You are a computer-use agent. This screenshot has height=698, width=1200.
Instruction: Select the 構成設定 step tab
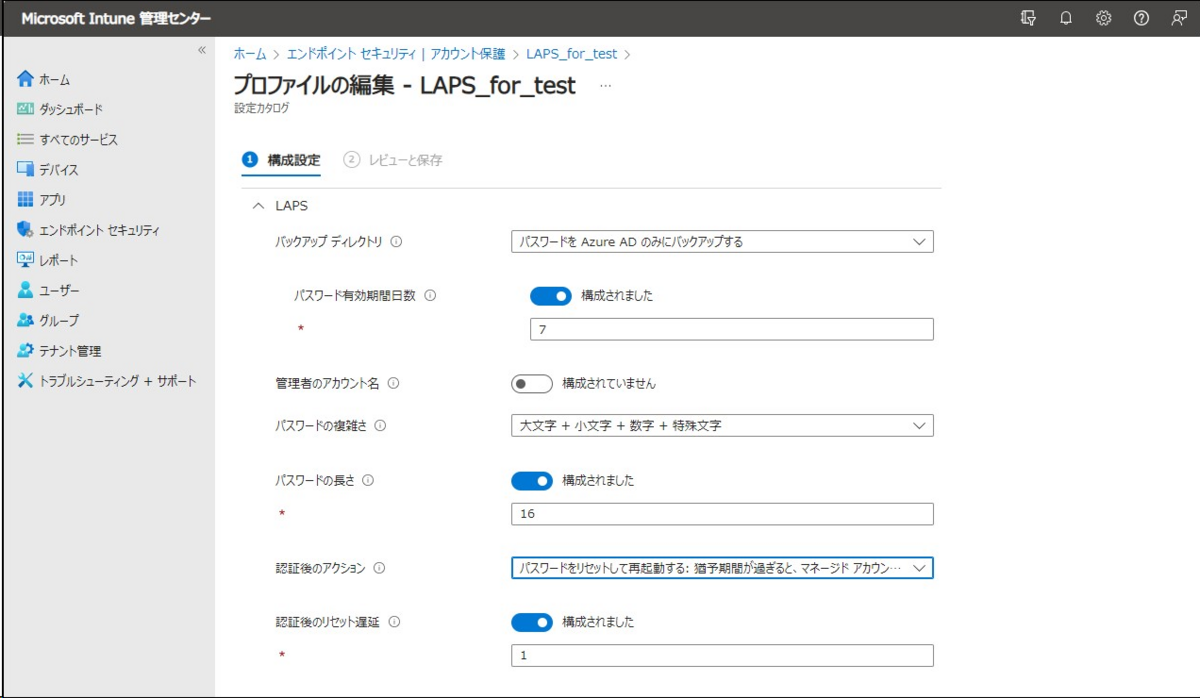282,160
